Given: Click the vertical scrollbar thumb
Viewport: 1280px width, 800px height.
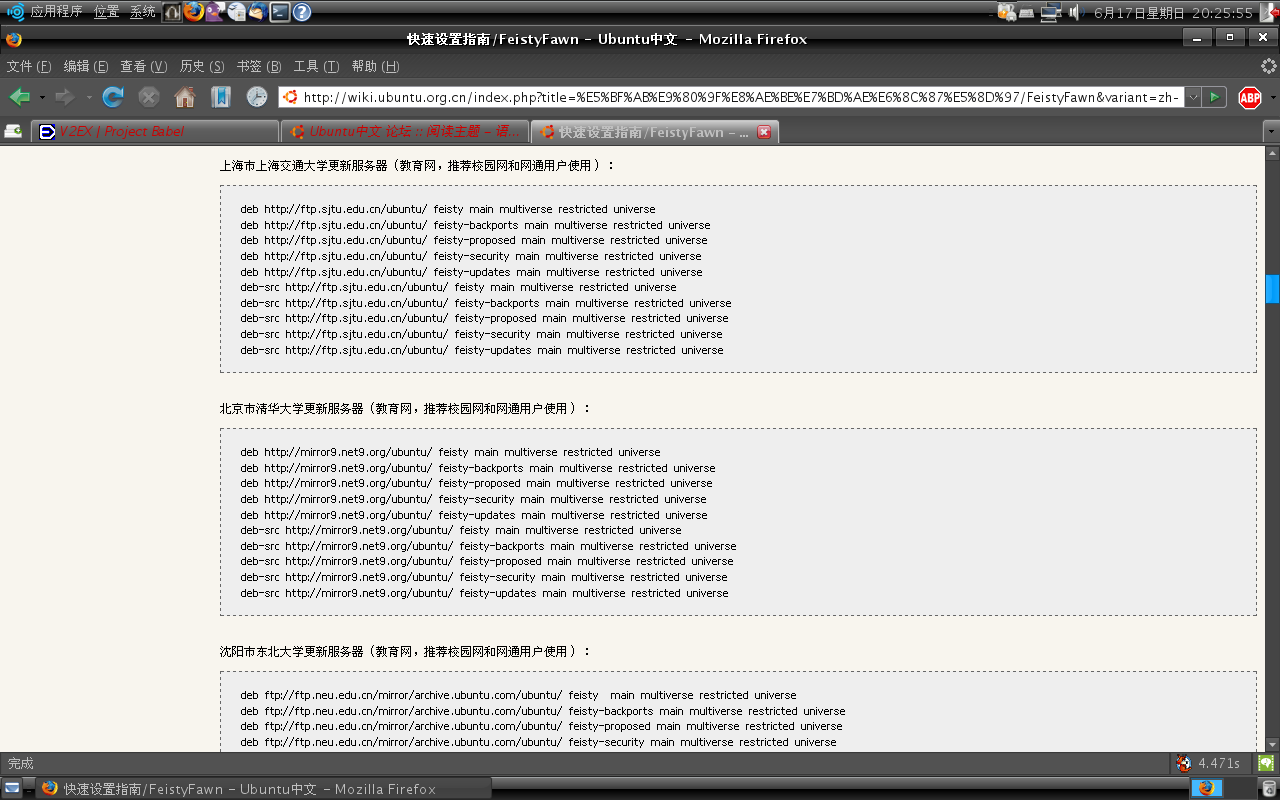Looking at the screenshot, I should click(1272, 288).
